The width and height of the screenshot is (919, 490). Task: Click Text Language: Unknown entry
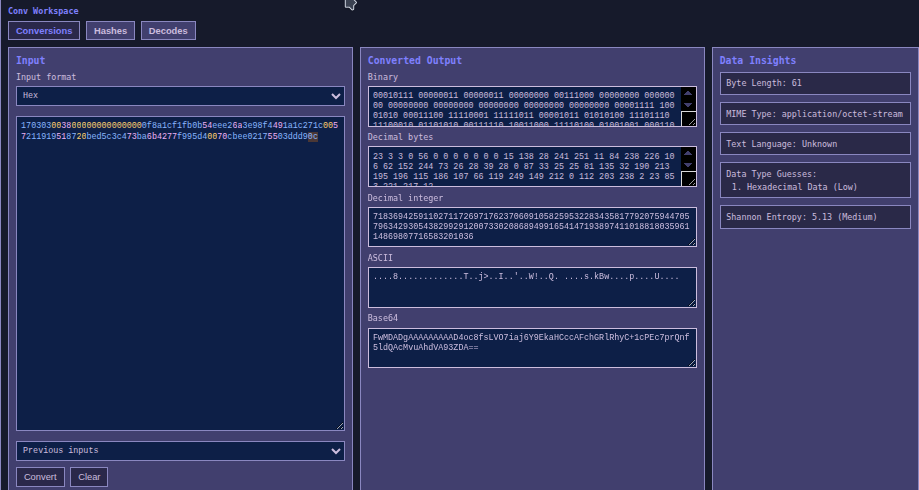(x=815, y=144)
